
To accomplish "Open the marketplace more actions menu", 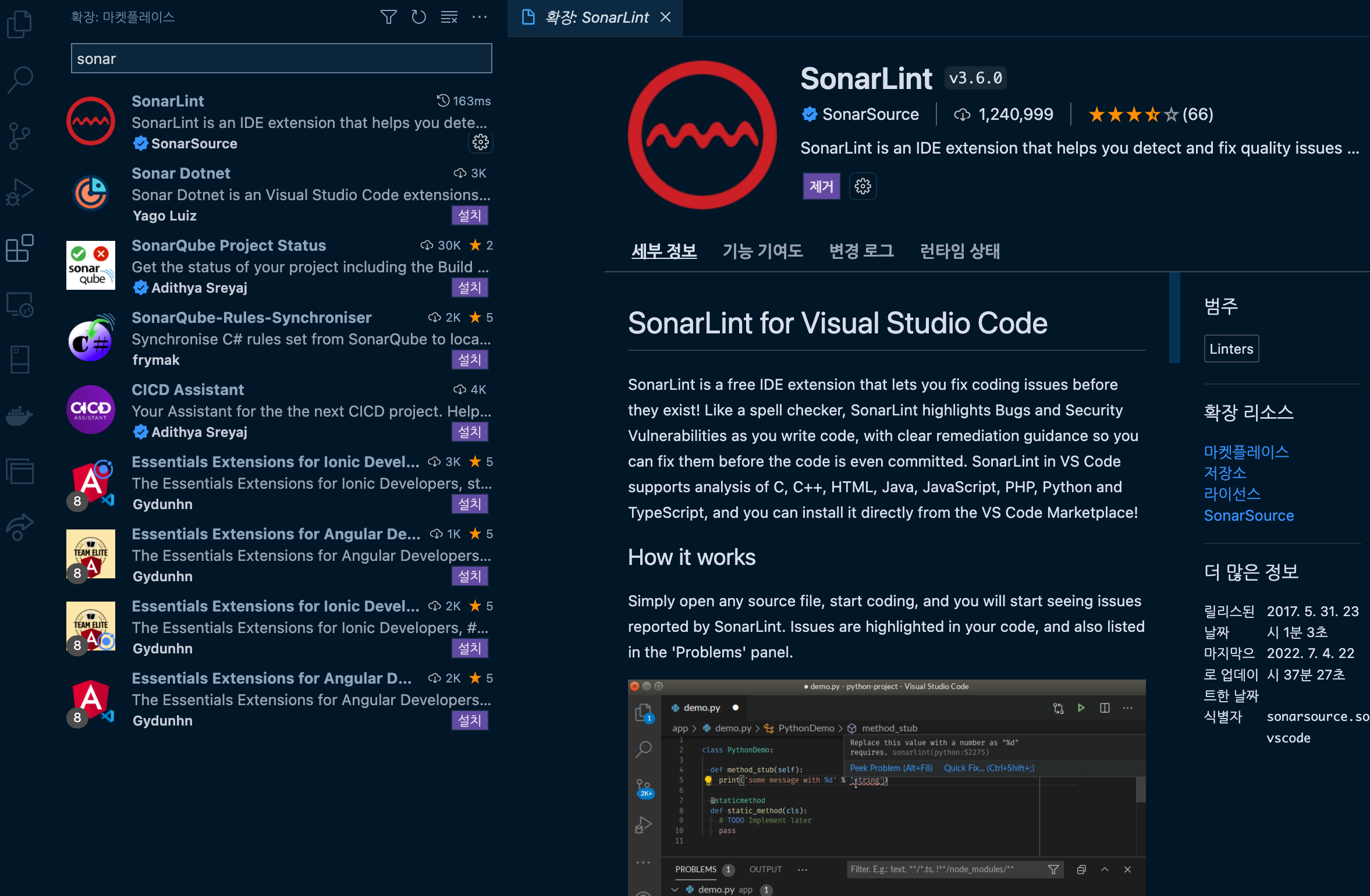I will [x=479, y=17].
